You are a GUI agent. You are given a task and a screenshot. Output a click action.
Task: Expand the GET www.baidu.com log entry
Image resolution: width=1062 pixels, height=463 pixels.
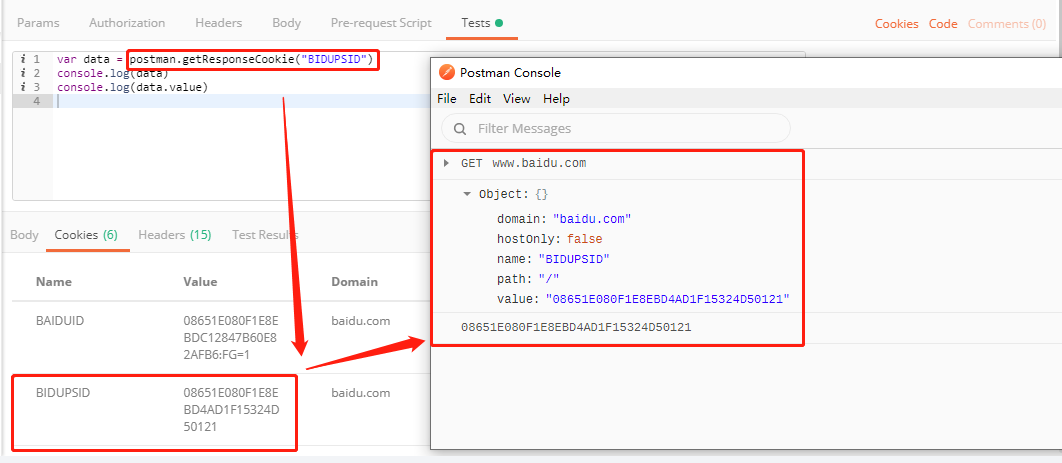point(446,163)
